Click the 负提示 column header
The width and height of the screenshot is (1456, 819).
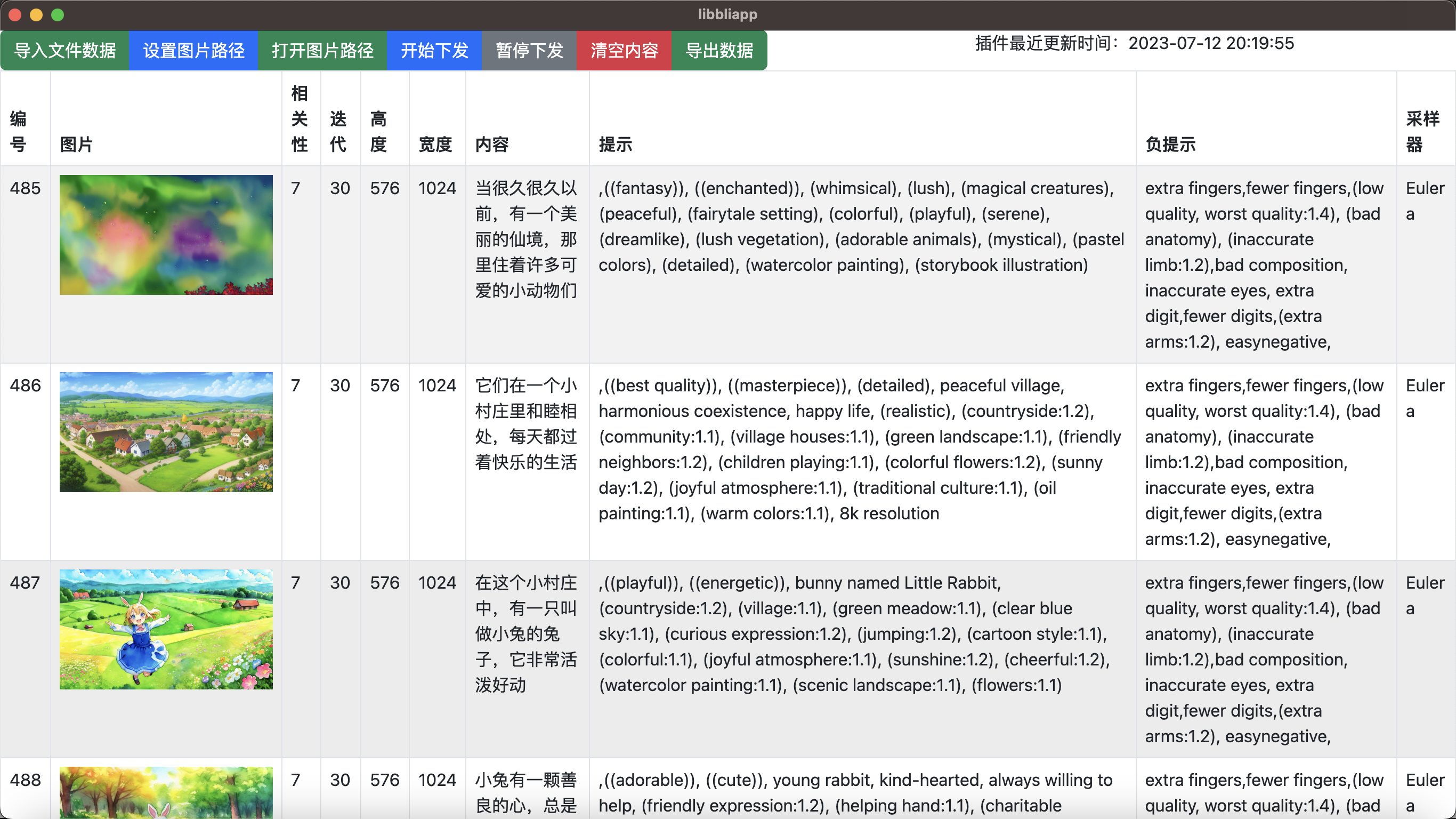1170,144
